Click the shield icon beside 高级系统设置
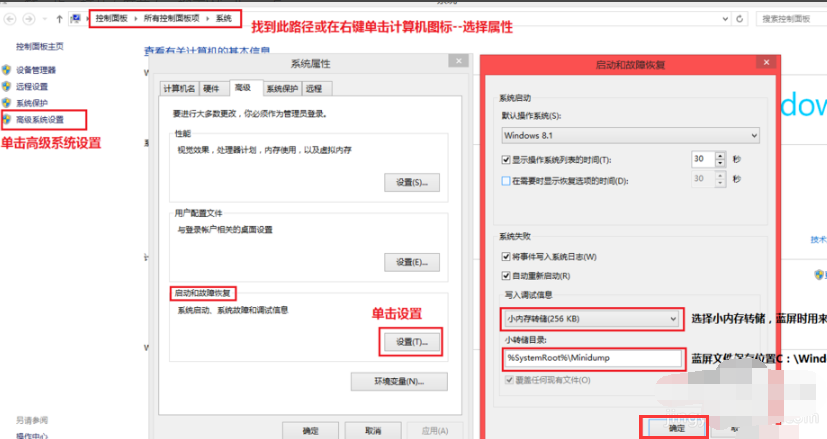The width and height of the screenshot is (827, 439). [x=7, y=119]
